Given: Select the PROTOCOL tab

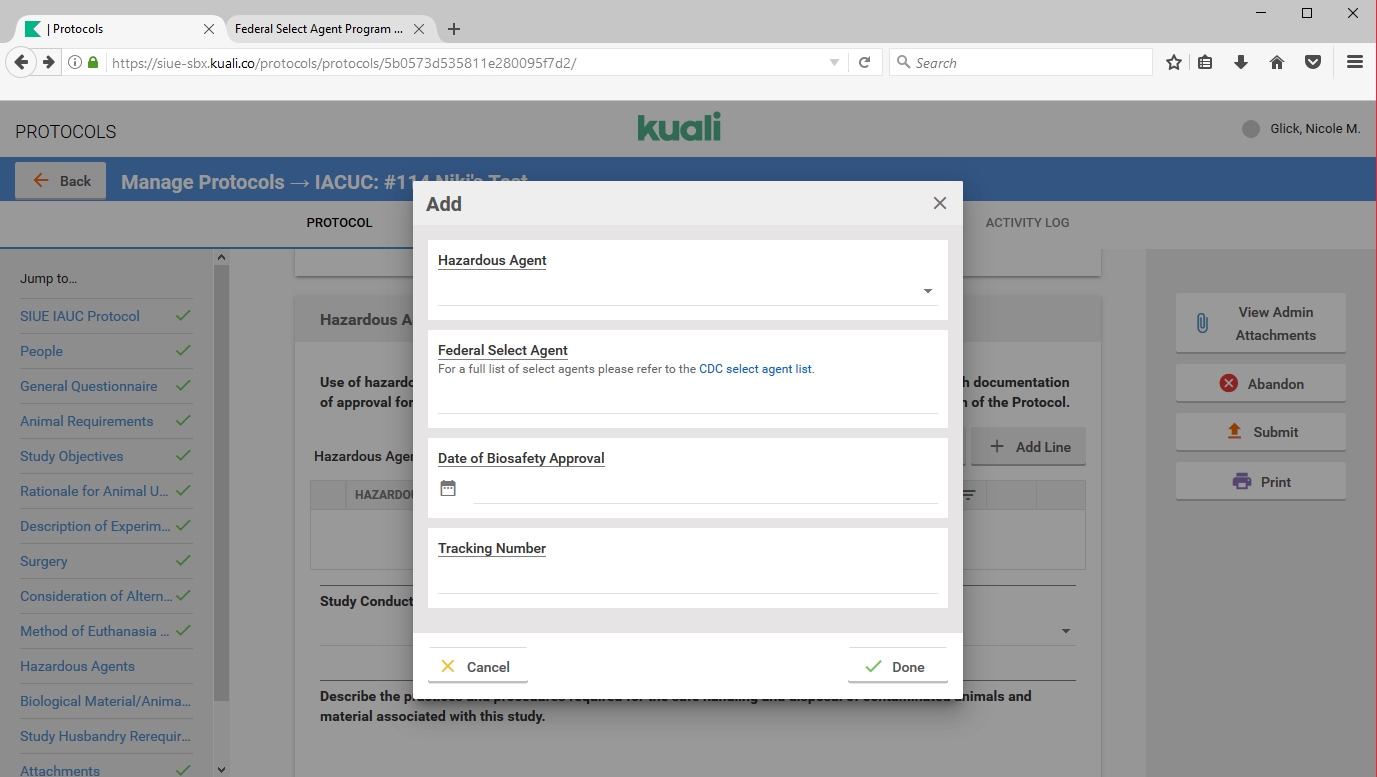Looking at the screenshot, I should click(x=339, y=222).
